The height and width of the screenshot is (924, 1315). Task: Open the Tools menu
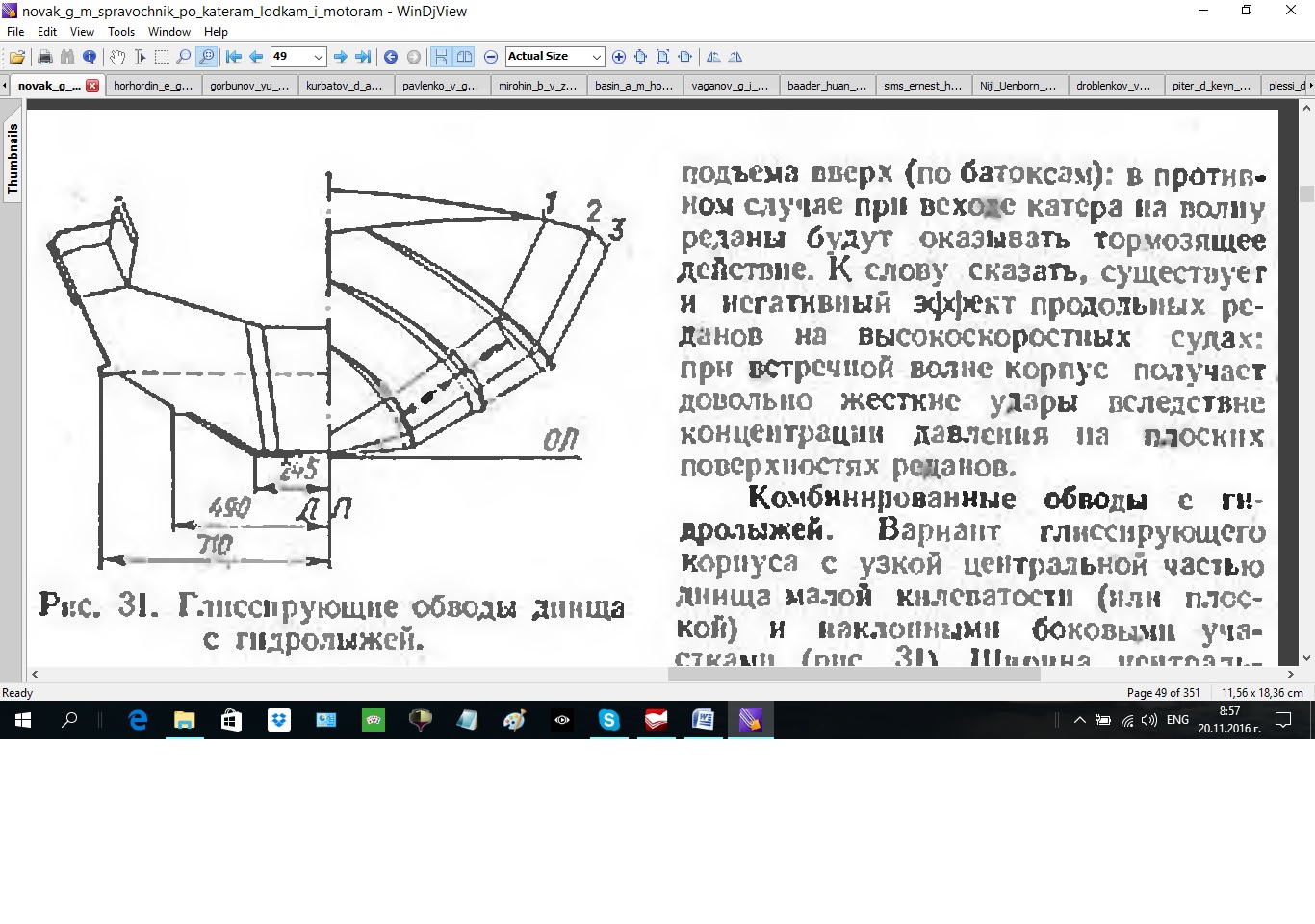tap(121, 32)
